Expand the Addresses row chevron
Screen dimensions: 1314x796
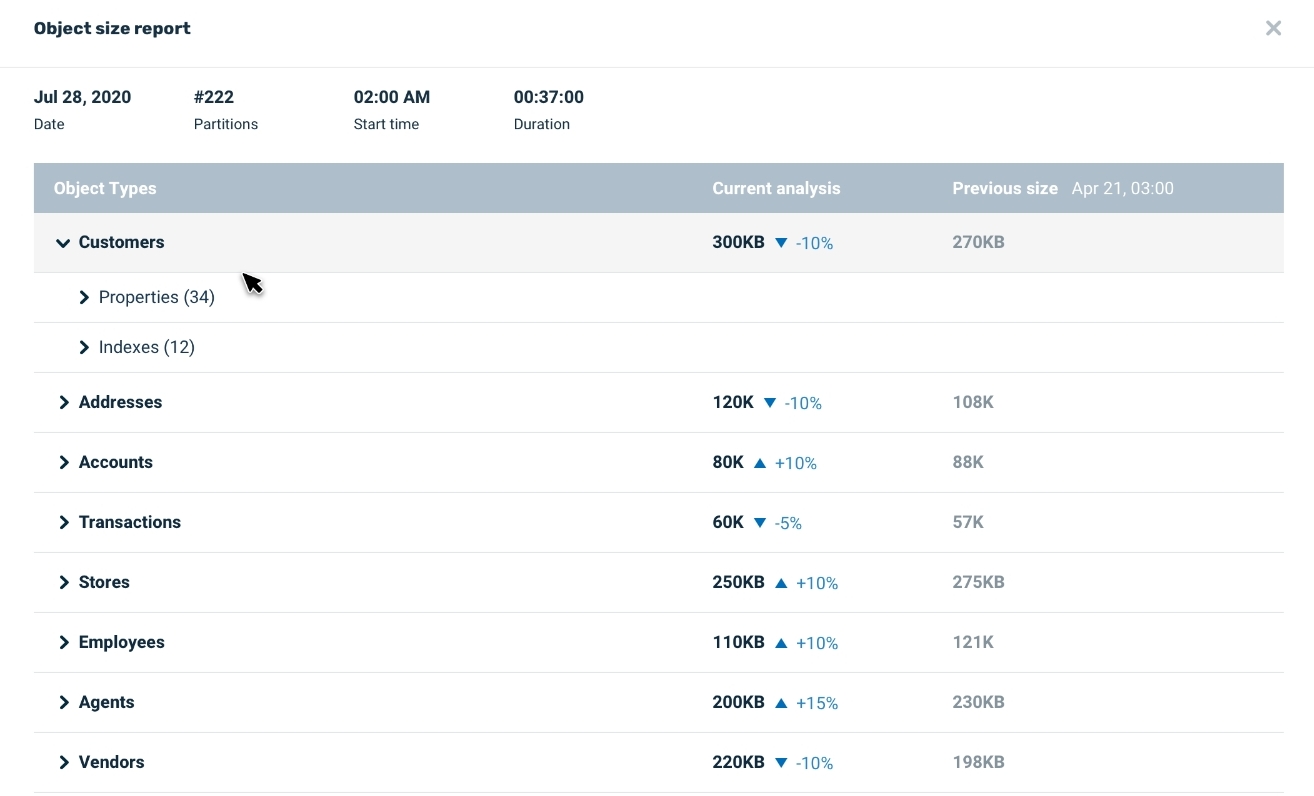click(64, 403)
